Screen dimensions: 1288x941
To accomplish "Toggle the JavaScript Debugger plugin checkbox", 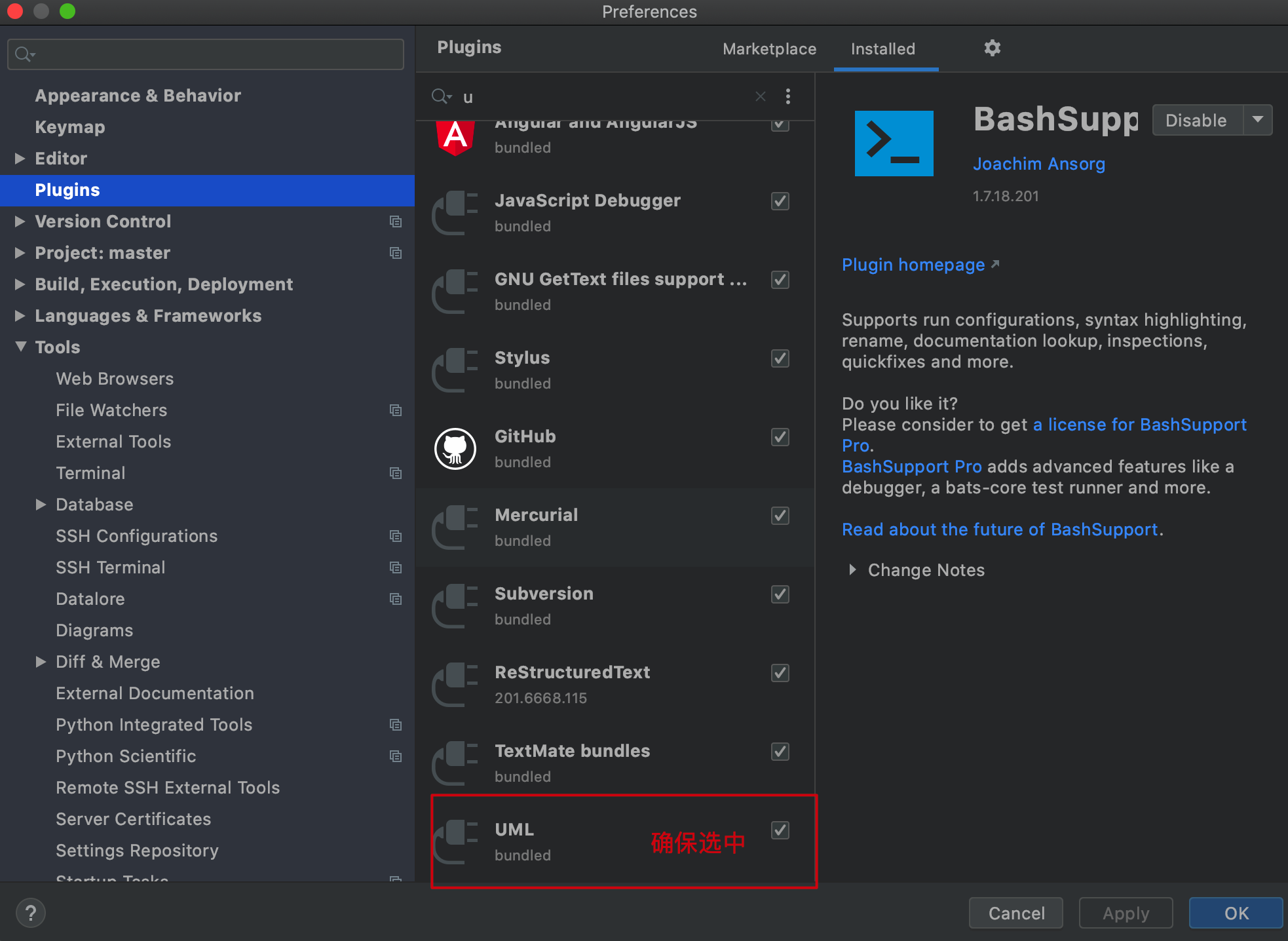I will 780,201.
